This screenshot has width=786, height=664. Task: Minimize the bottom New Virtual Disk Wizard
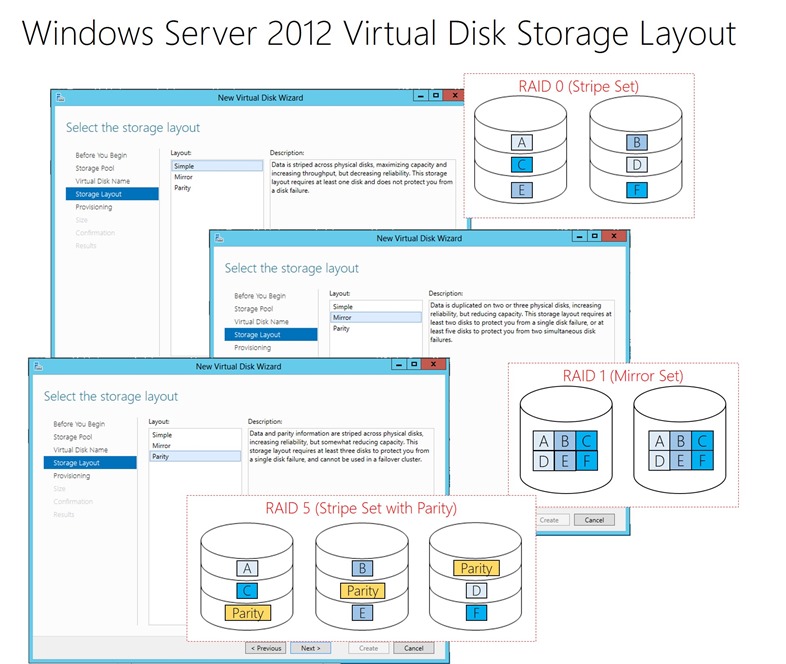click(399, 364)
